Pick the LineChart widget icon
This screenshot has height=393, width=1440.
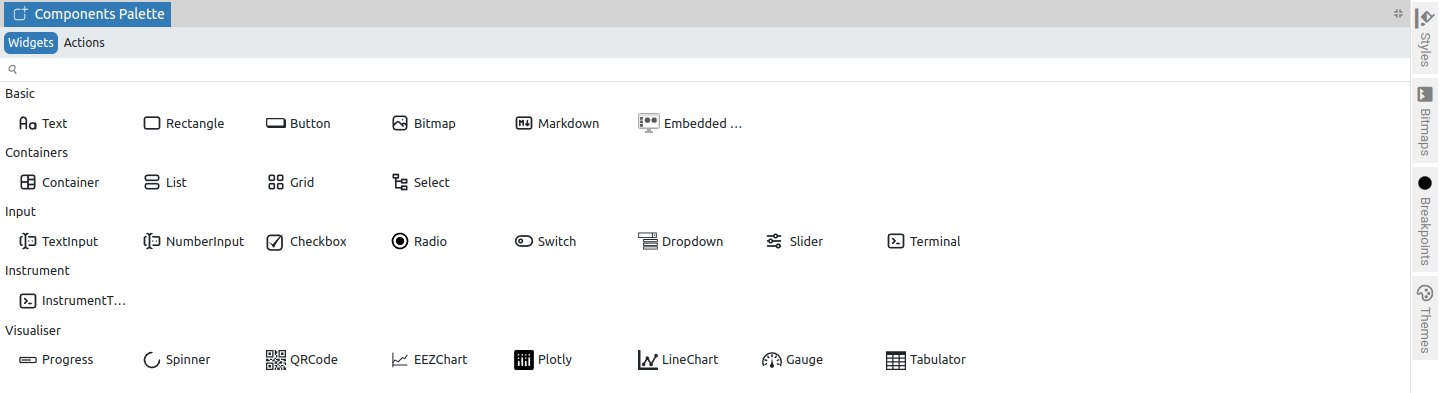(x=648, y=360)
